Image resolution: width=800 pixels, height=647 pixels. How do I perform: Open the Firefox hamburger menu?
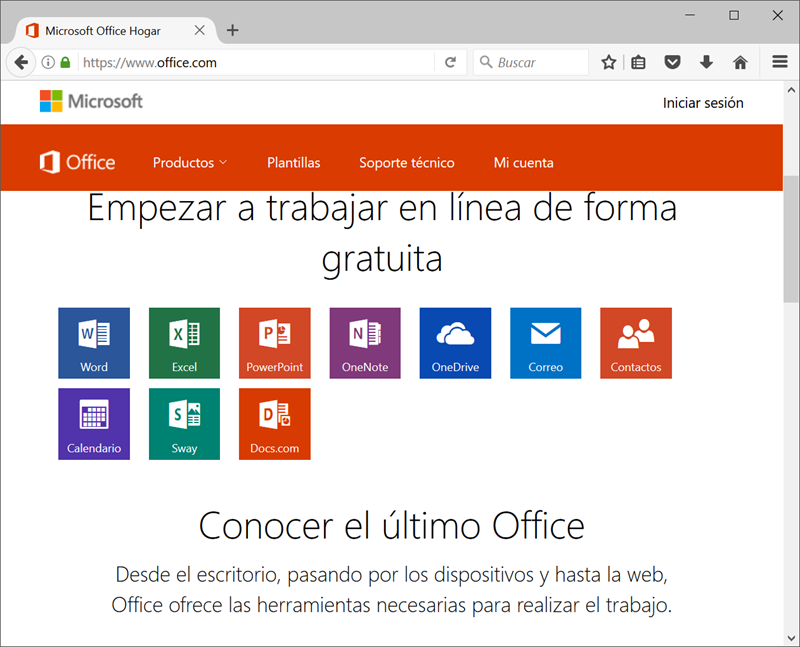point(780,62)
